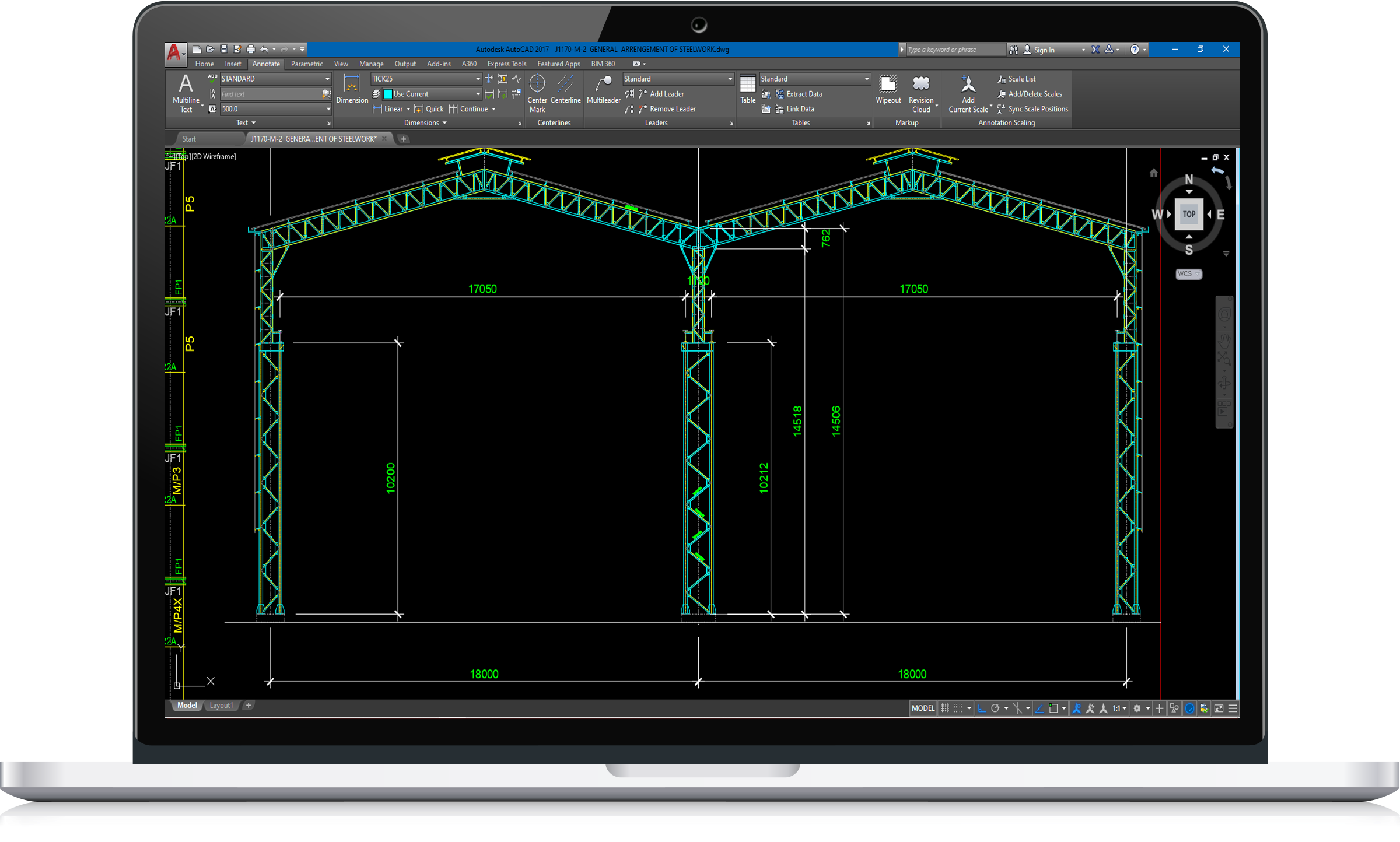The height and width of the screenshot is (842, 1400).
Task: Open the Parametric ribbon tab
Action: coord(306,64)
